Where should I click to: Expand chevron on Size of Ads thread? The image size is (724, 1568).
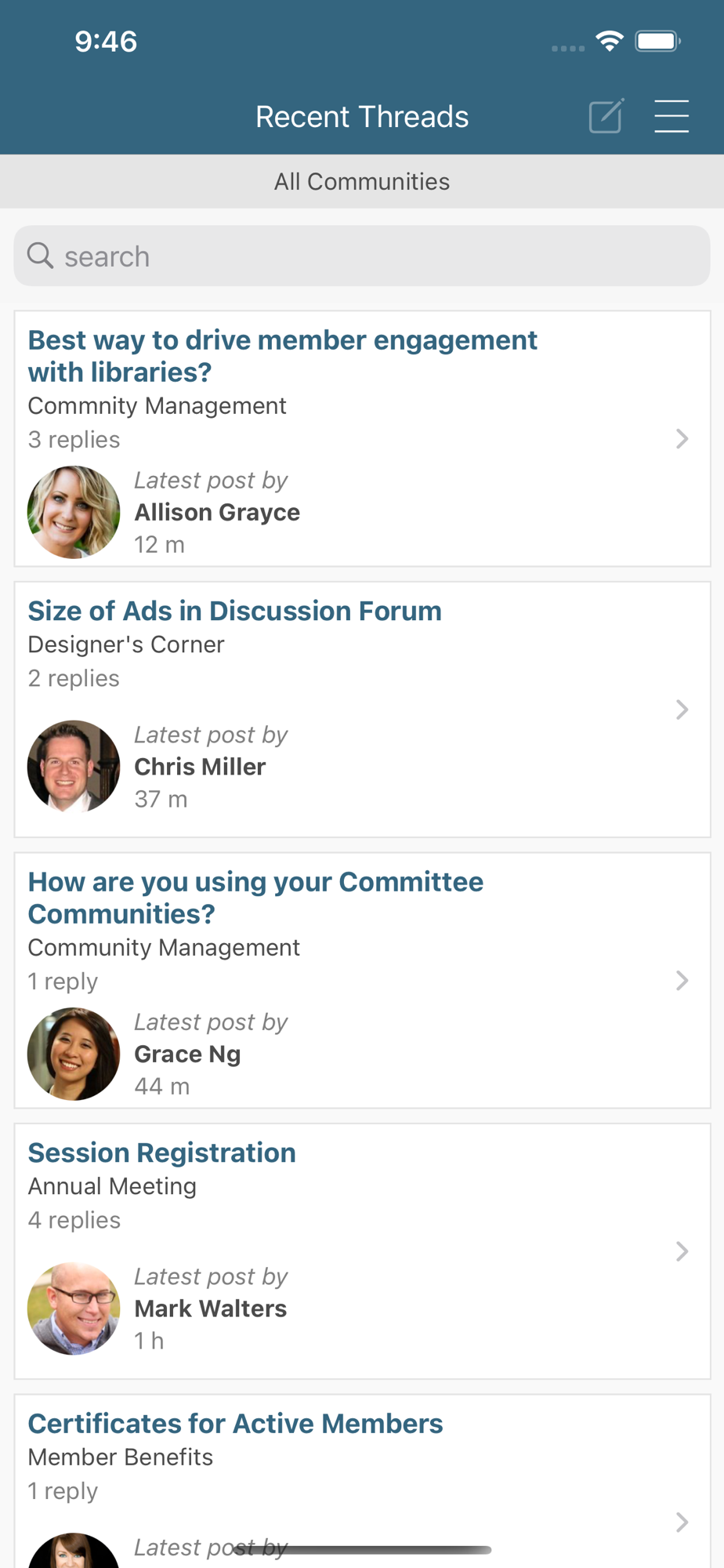pyautogui.click(x=682, y=710)
